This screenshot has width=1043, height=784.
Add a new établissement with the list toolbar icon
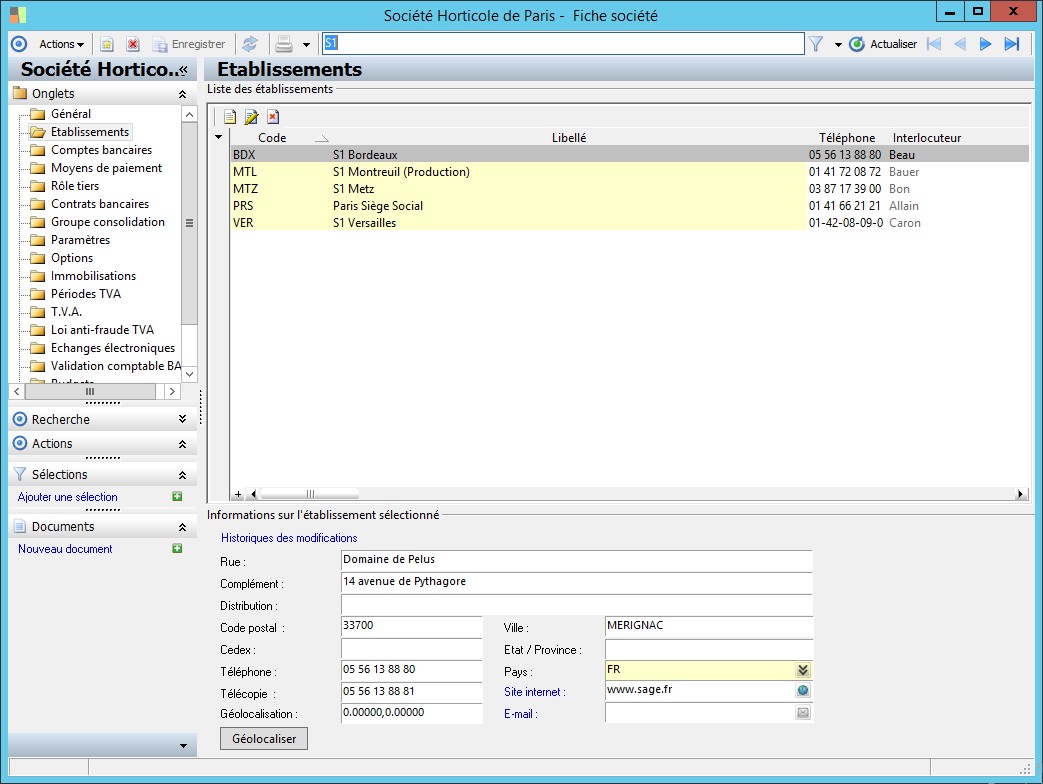pyautogui.click(x=230, y=117)
